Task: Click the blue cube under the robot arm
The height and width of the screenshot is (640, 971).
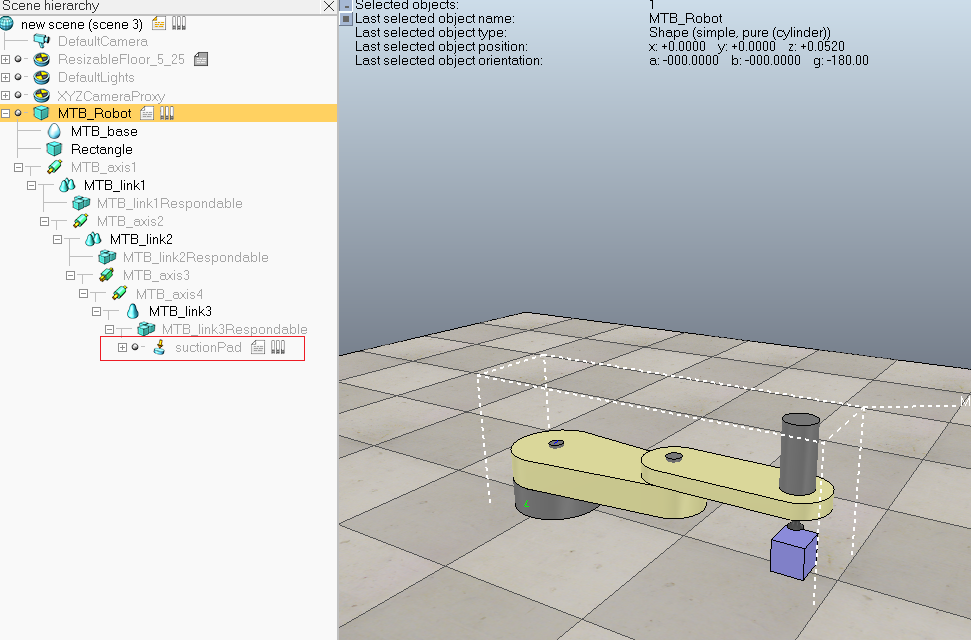Action: point(793,553)
